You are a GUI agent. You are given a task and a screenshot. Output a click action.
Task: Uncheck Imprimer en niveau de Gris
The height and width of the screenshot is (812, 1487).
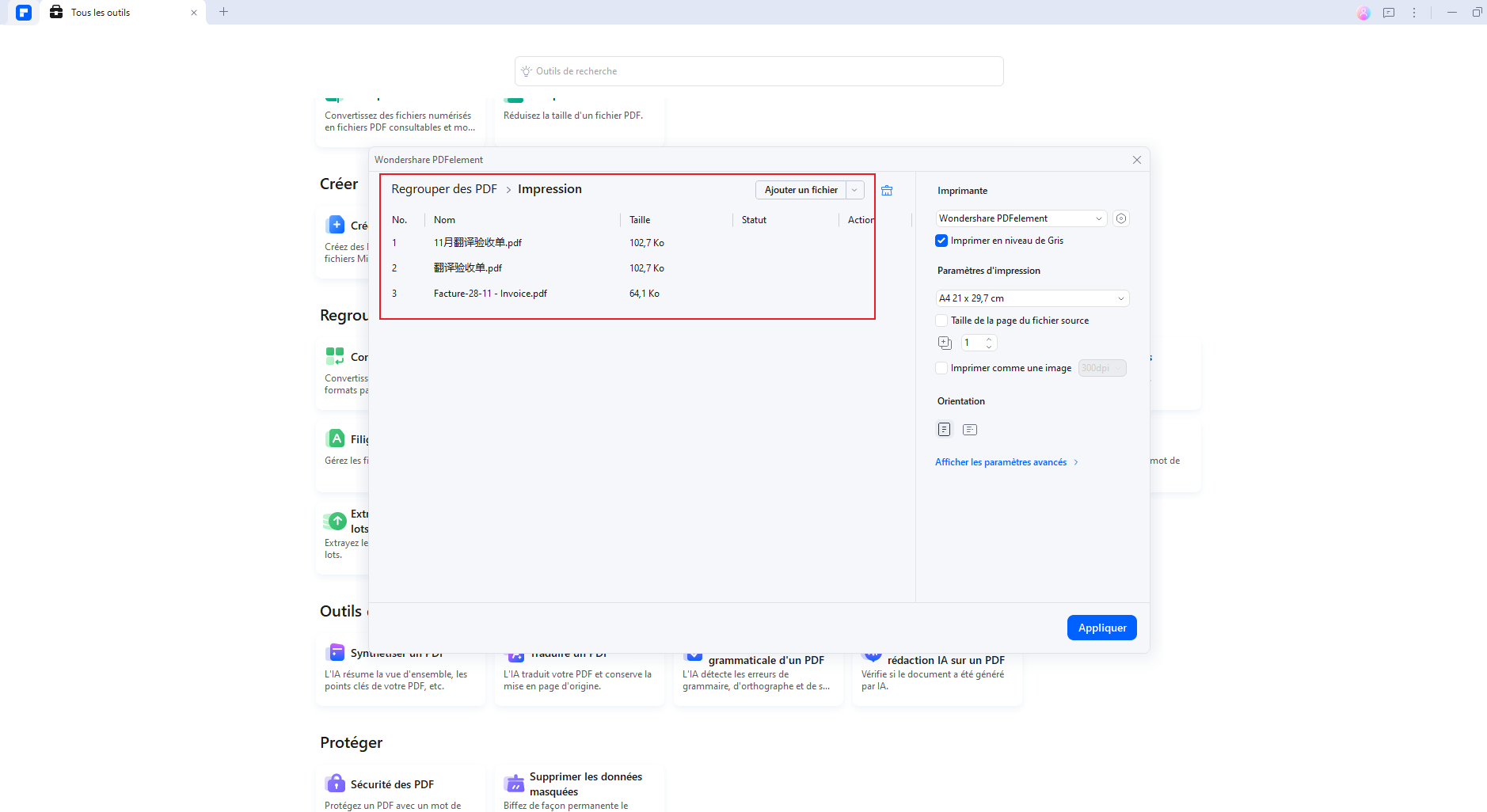pos(941,241)
